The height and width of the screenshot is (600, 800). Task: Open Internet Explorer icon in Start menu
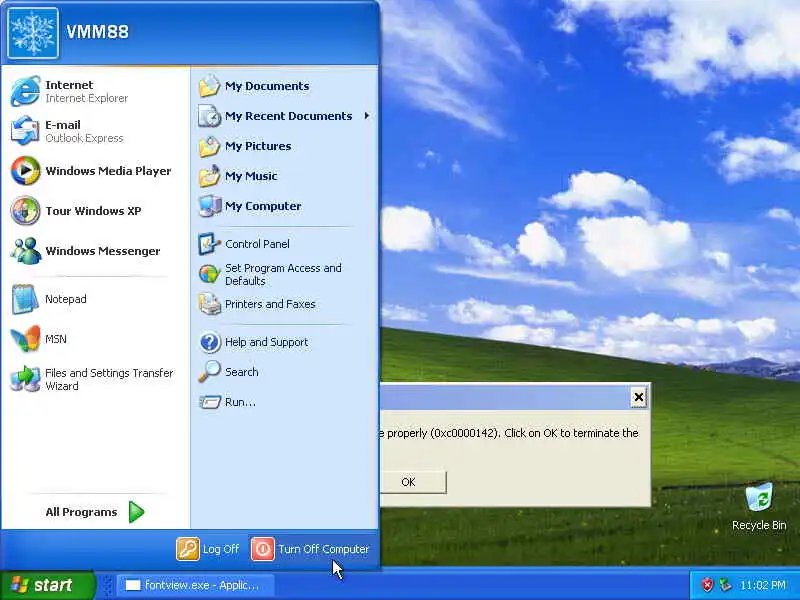click(25, 91)
